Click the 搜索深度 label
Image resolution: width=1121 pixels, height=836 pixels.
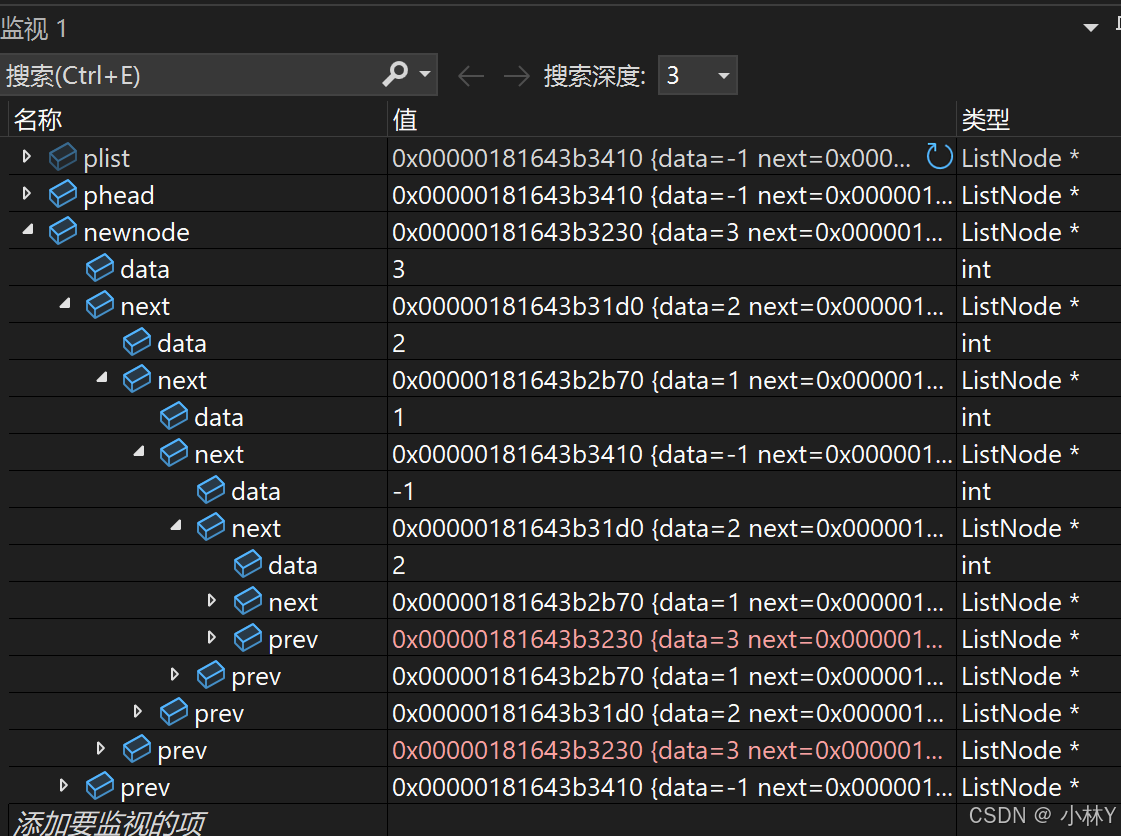pos(595,75)
